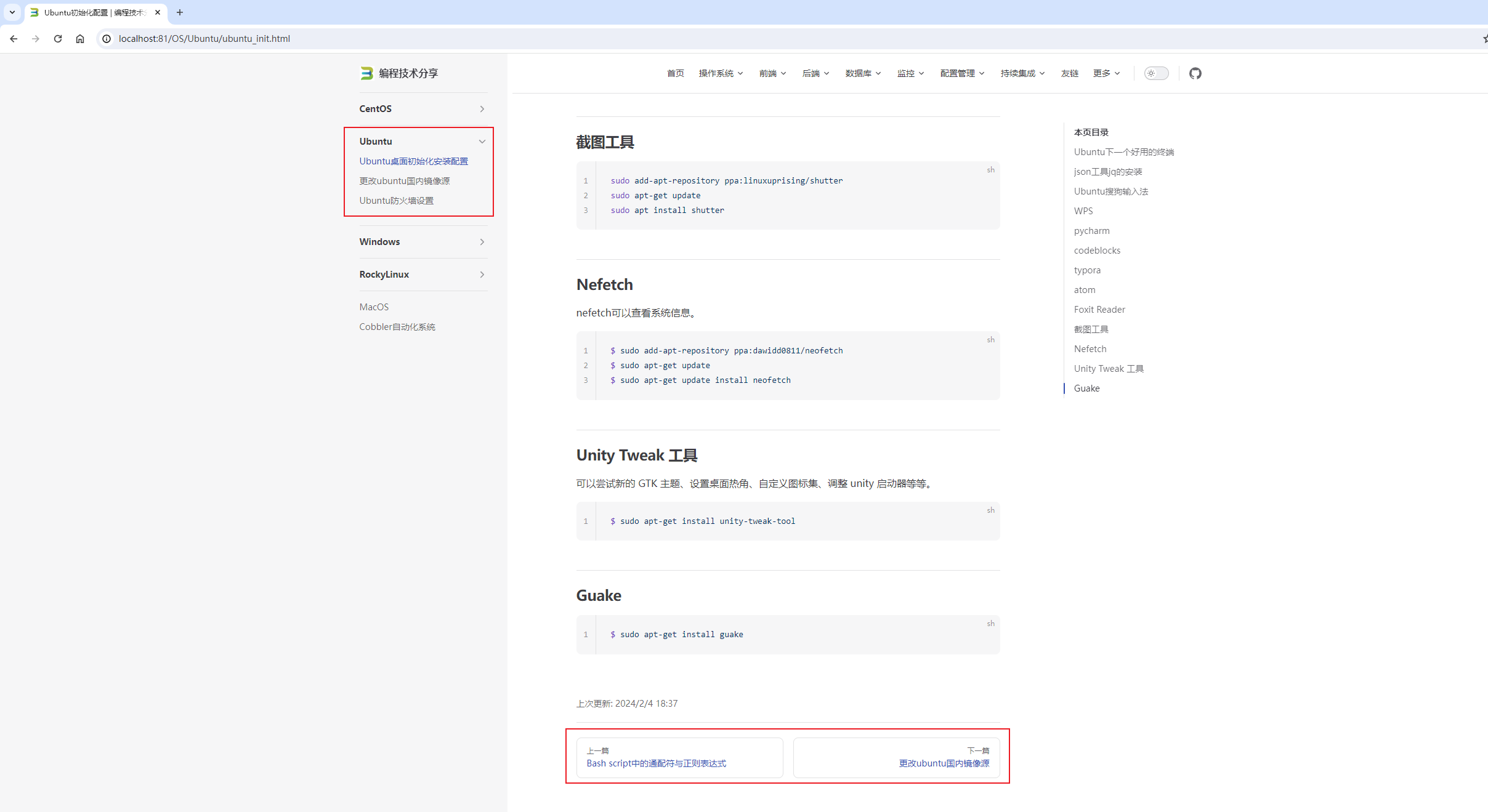The height and width of the screenshot is (812, 1488).
Task: Toggle the dark mode switch
Action: pos(1156,73)
